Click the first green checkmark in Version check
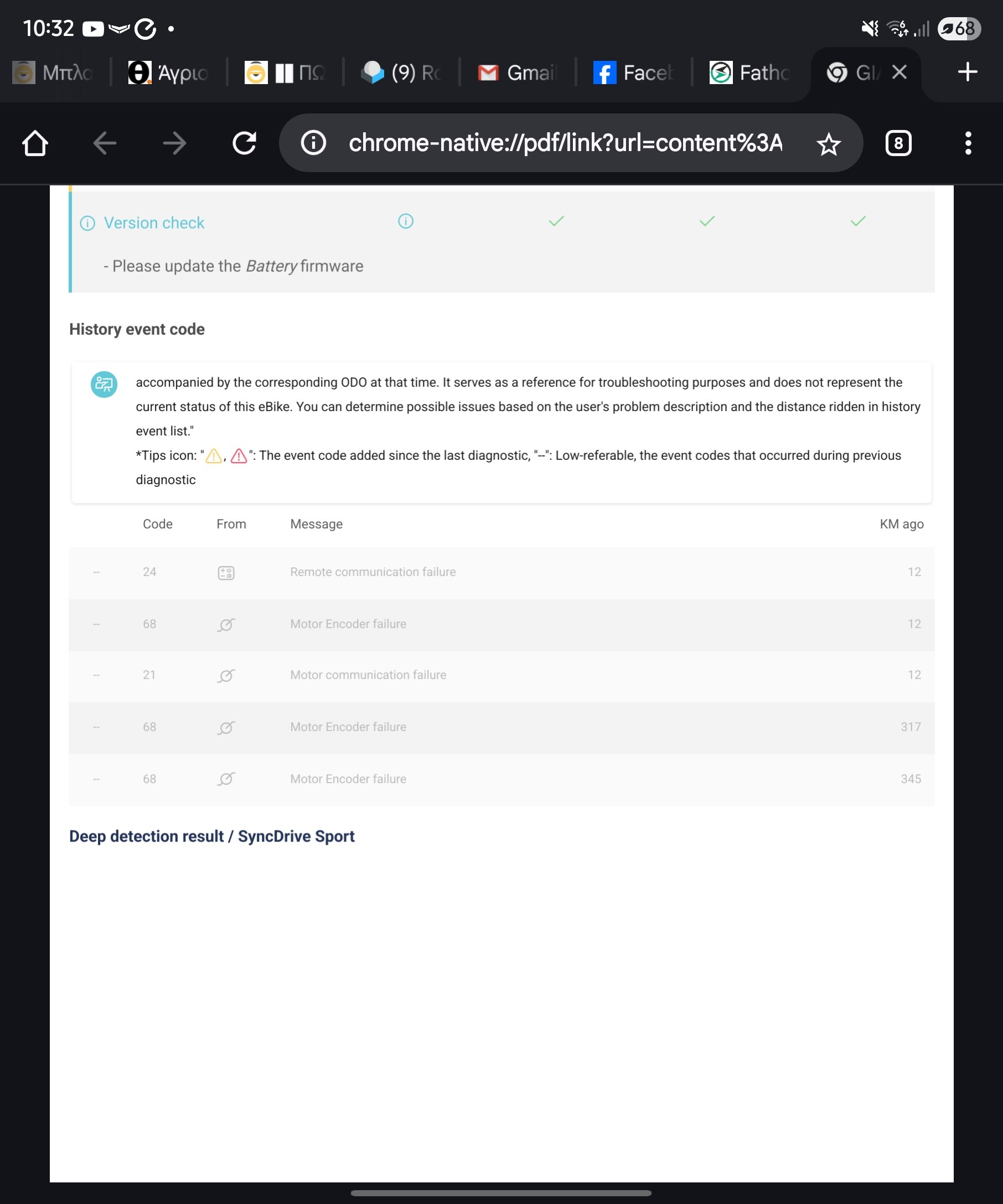Screen dimensions: 1003x1204 556,221
